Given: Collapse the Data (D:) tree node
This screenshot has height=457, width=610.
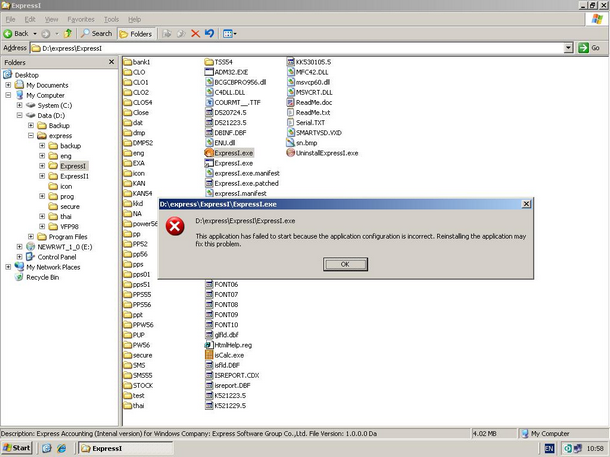Looking at the screenshot, I should [x=19, y=116].
